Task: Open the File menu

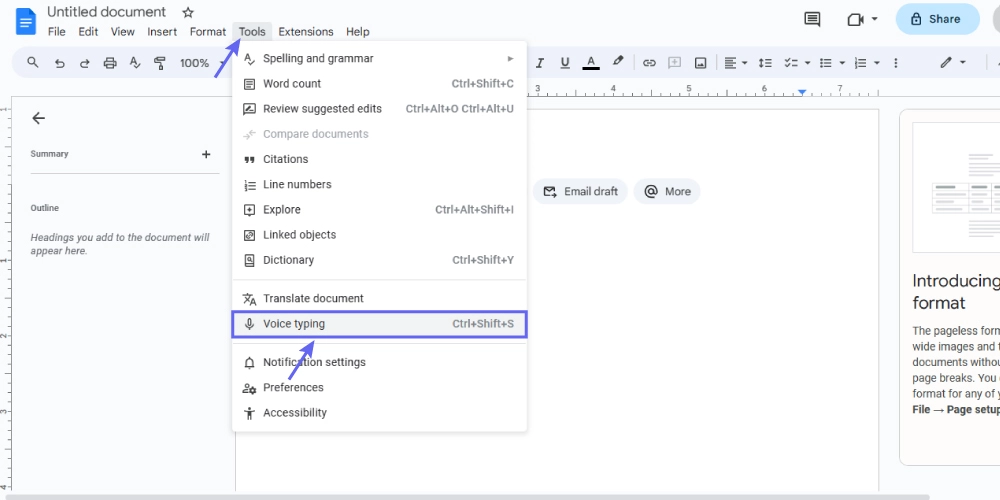Action: tap(57, 31)
